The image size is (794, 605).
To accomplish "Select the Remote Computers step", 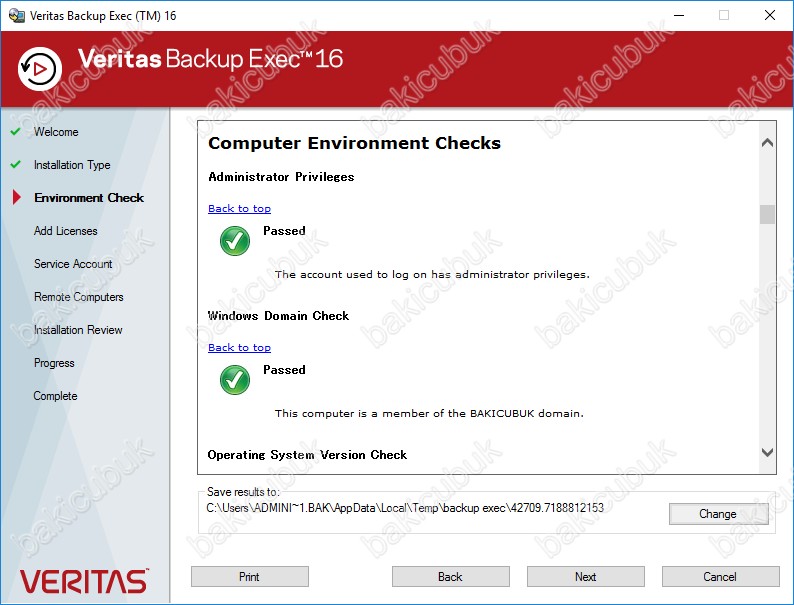I will coord(78,297).
